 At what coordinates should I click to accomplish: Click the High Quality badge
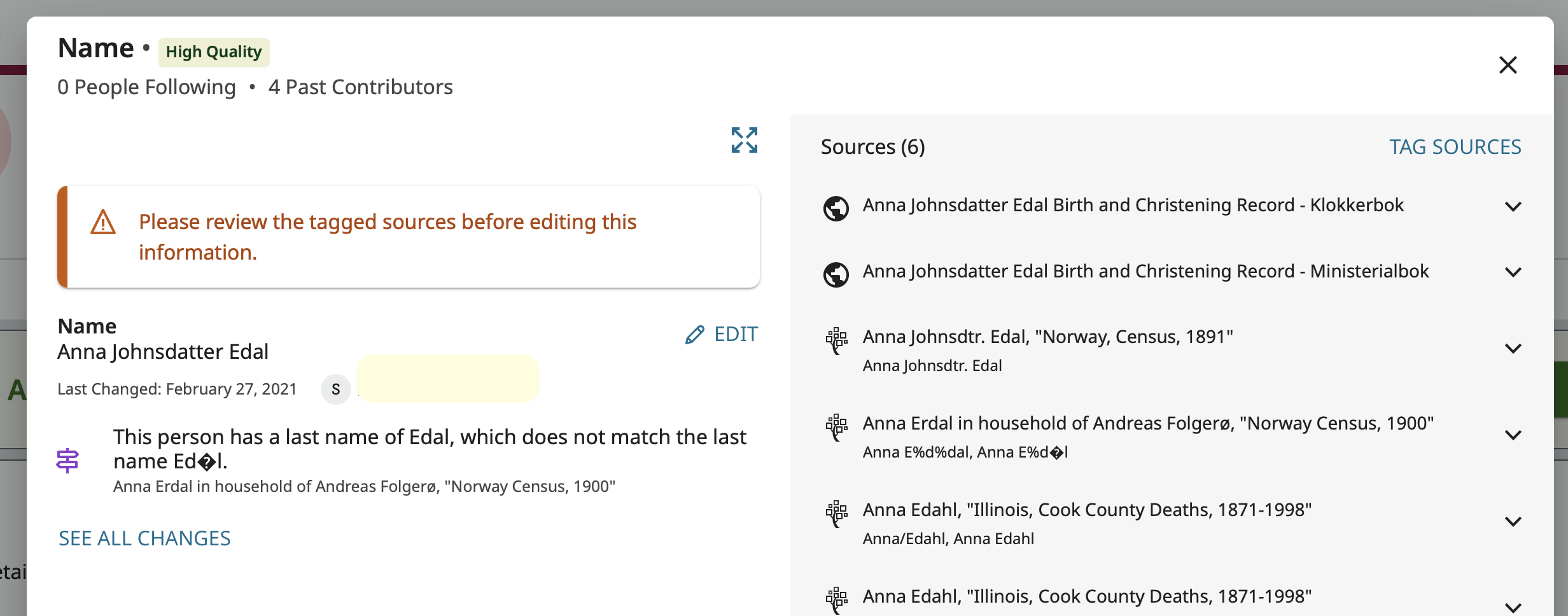click(x=214, y=52)
